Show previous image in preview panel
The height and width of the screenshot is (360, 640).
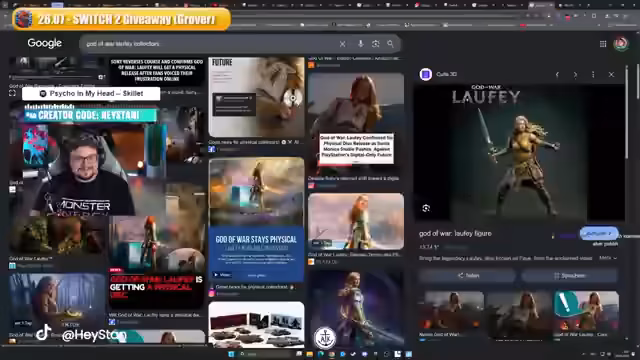(x=557, y=75)
